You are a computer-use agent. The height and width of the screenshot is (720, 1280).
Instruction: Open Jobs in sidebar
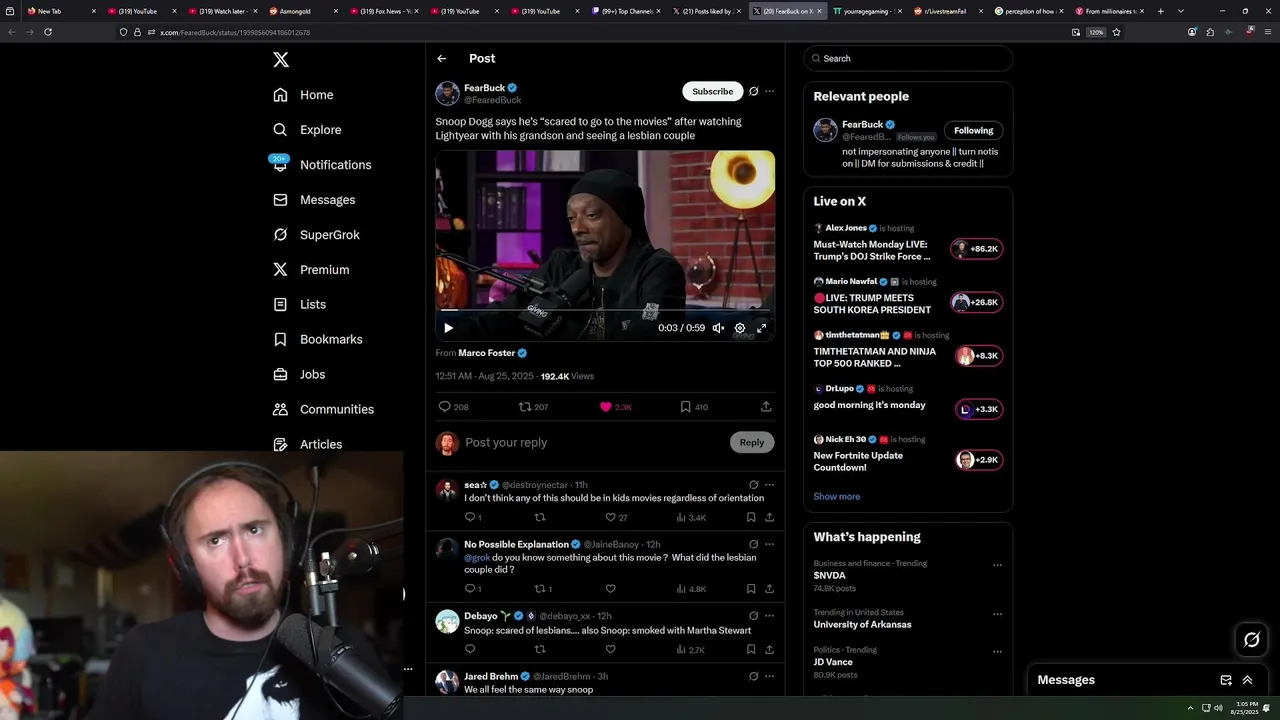(299, 375)
